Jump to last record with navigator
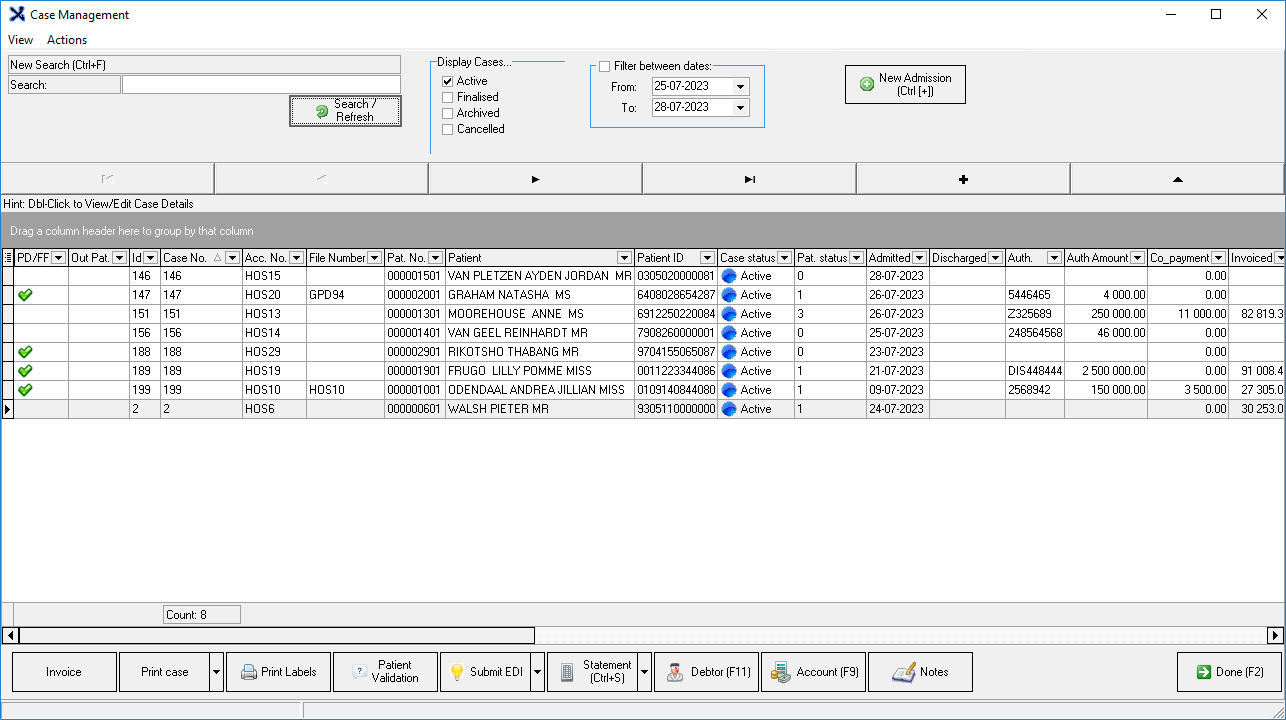This screenshot has height=720, width=1286. pos(749,179)
